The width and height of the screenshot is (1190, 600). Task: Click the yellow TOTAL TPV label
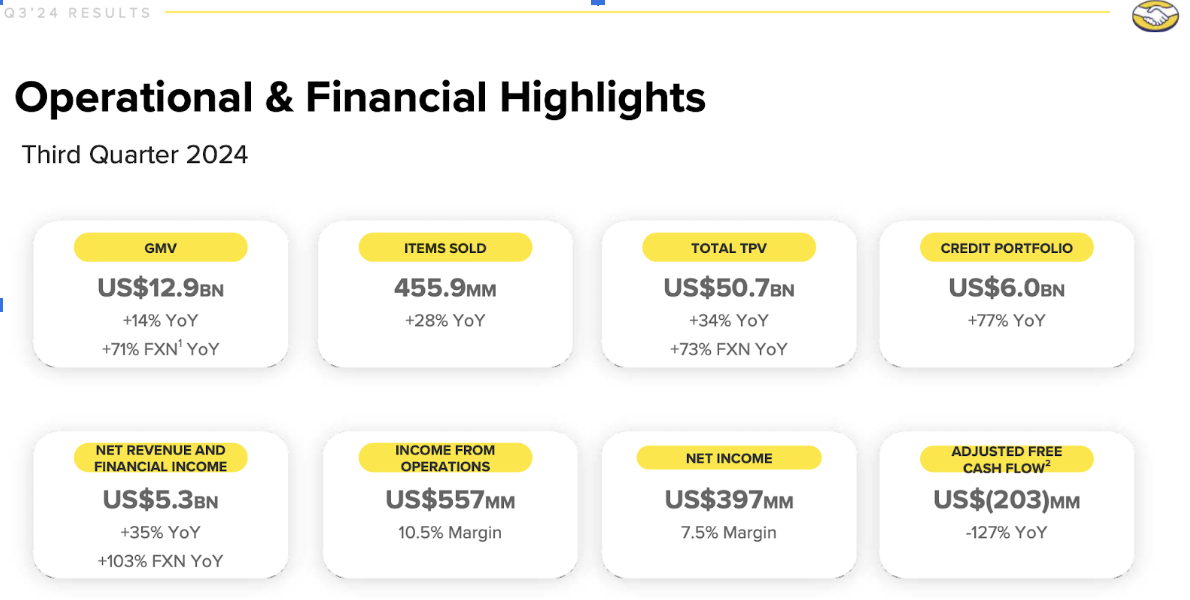pos(728,248)
